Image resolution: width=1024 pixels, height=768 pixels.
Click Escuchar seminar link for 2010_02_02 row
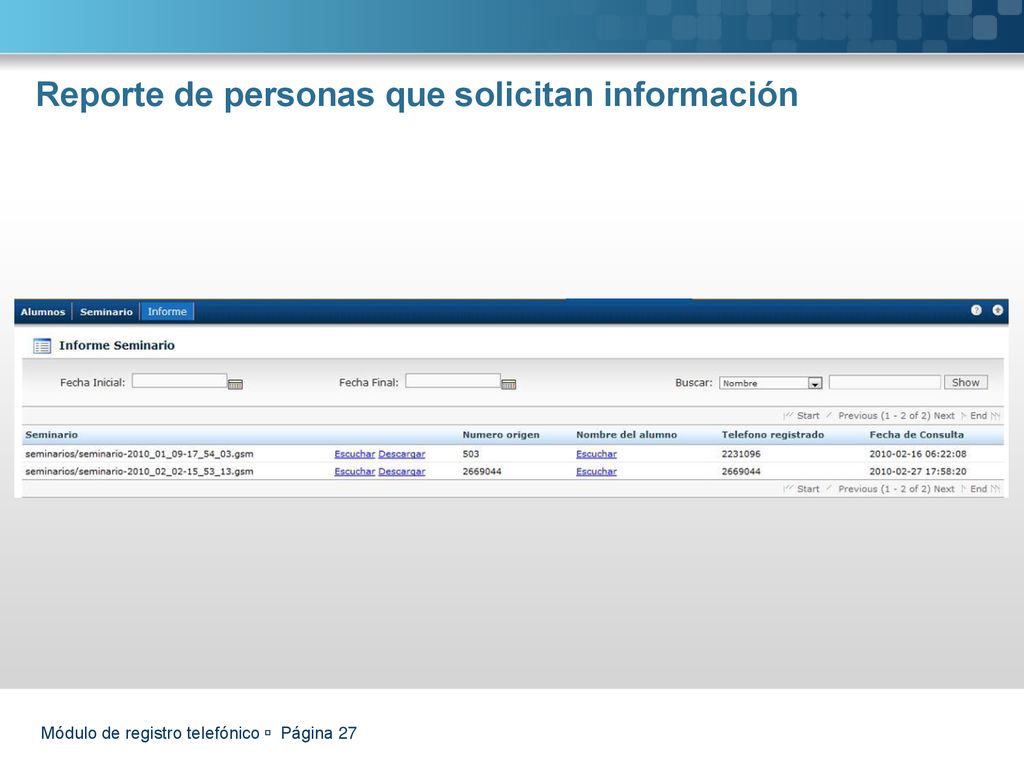coord(355,472)
